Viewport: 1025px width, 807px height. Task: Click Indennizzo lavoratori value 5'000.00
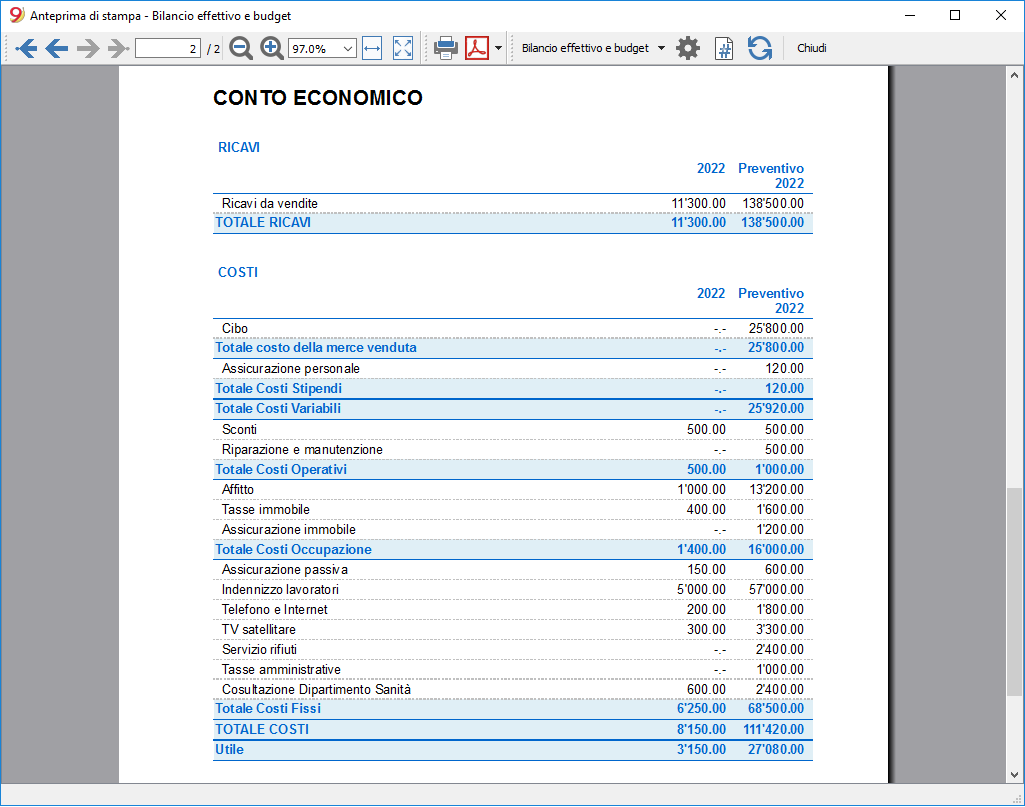(701, 590)
